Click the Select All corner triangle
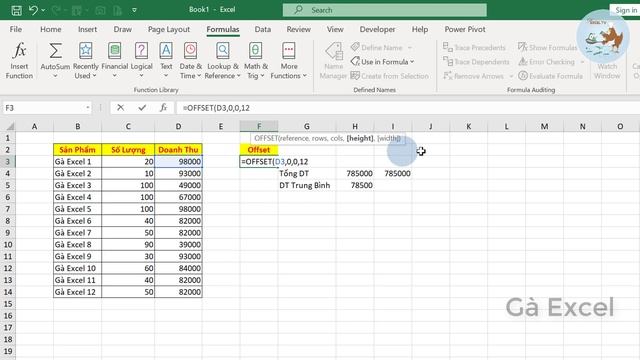 click(10, 127)
